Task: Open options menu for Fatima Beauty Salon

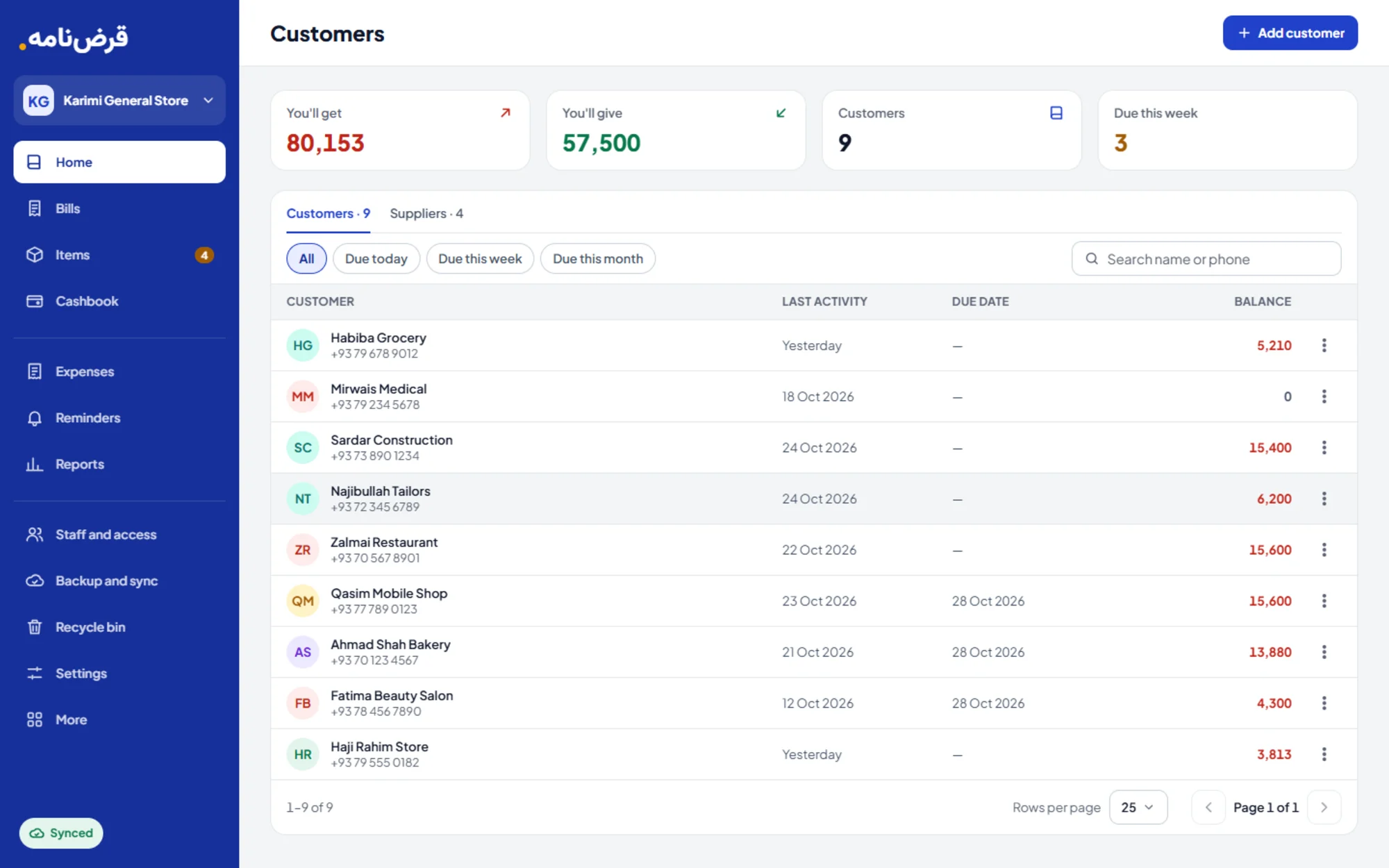Action: coord(1324,703)
